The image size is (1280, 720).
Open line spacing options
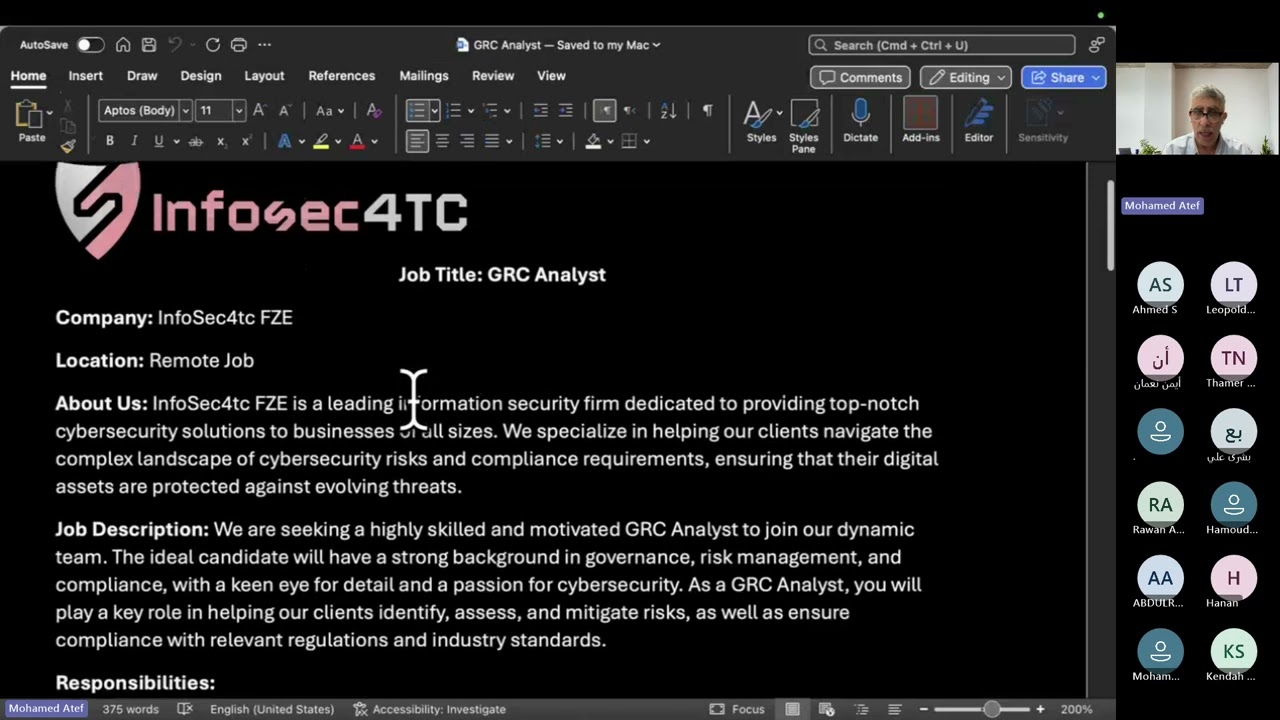tap(544, 142)
